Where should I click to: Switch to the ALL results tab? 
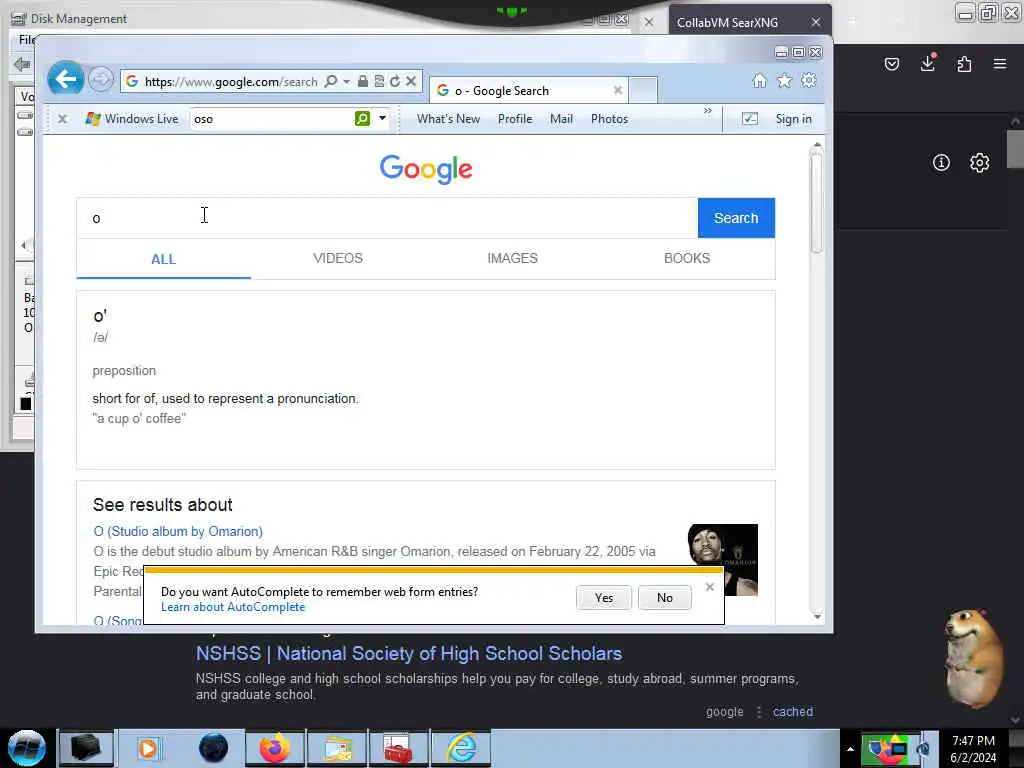click(x=163, y=259)
